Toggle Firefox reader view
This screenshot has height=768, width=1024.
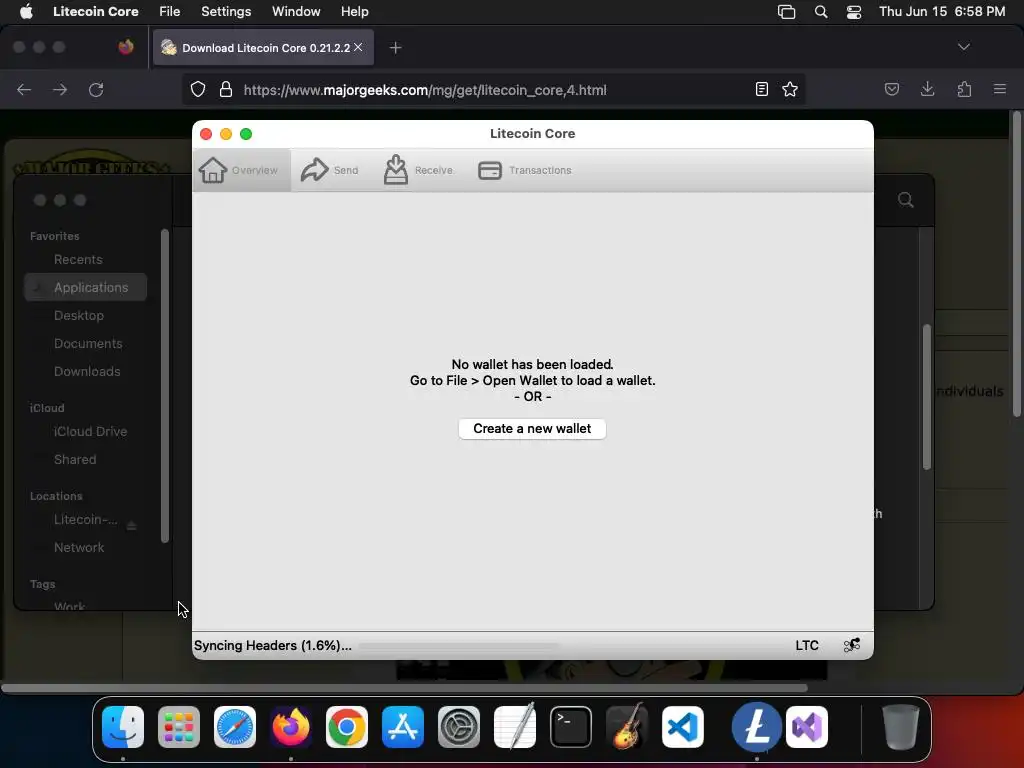(x=761, y=89)
